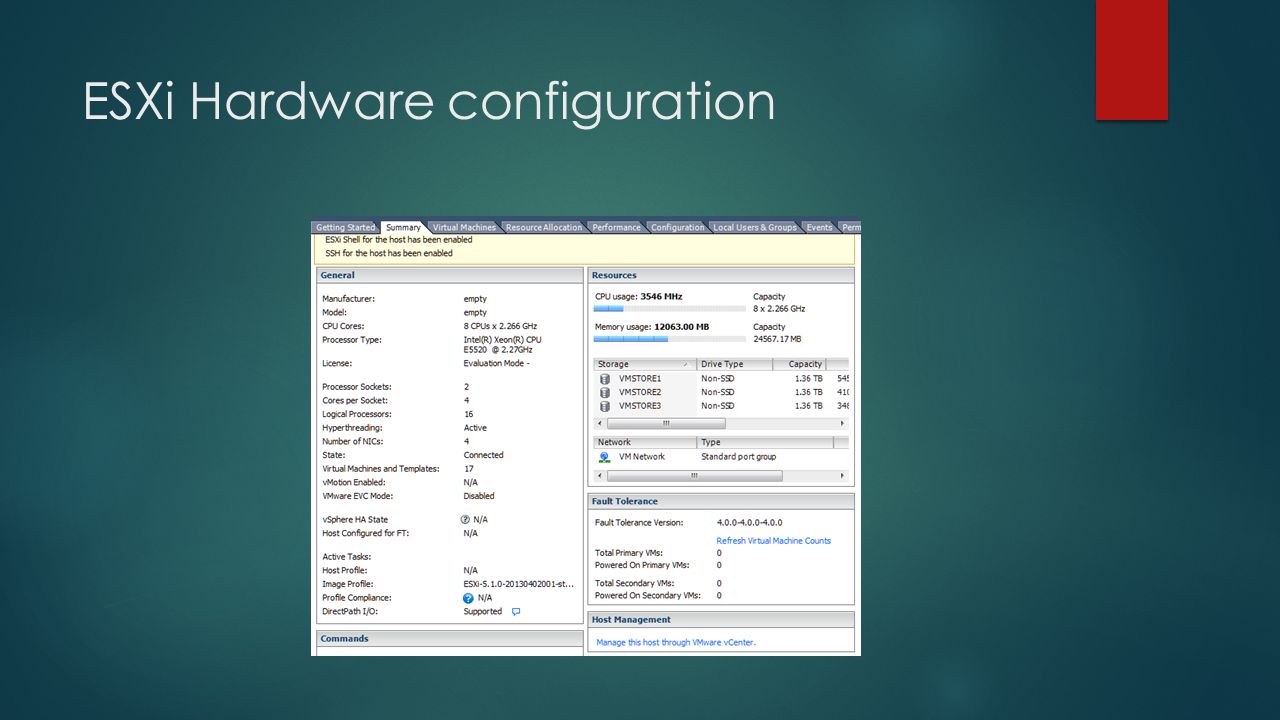1280x720 pixels.
Task: Open the Resource Allocation tab
Action: point(543,227)
